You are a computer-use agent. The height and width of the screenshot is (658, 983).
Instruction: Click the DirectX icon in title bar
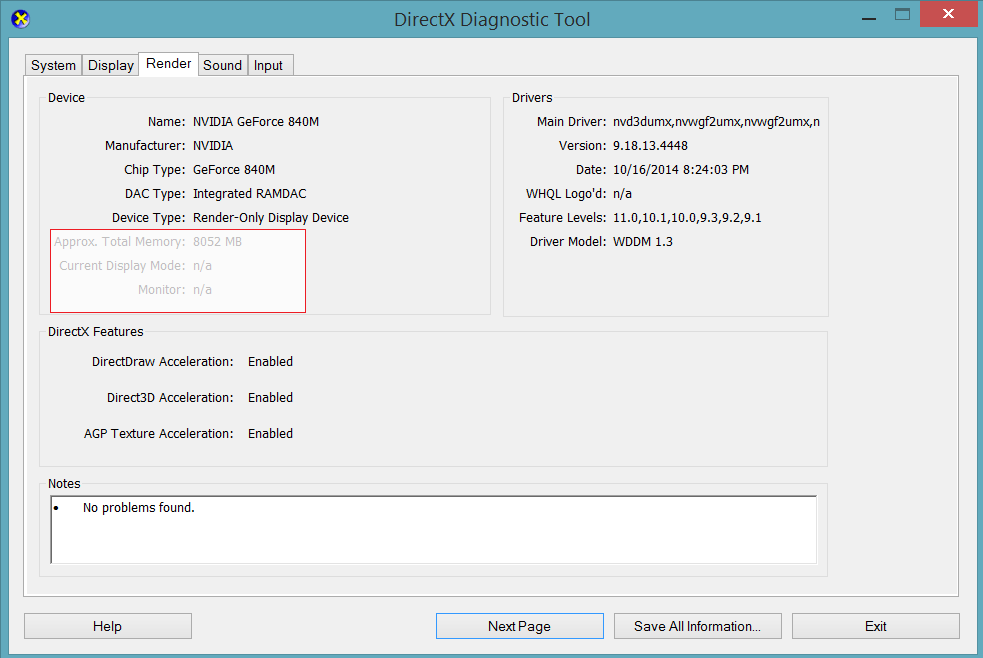pos(21,19)
